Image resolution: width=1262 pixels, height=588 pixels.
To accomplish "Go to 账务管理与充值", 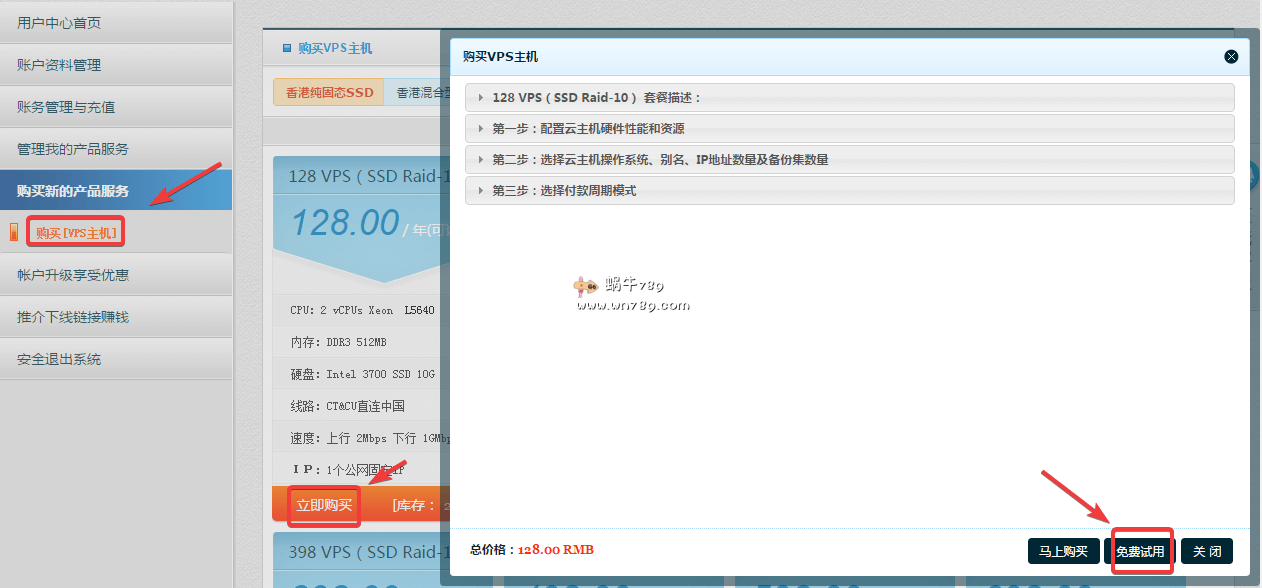I will (x=66, y=107).
